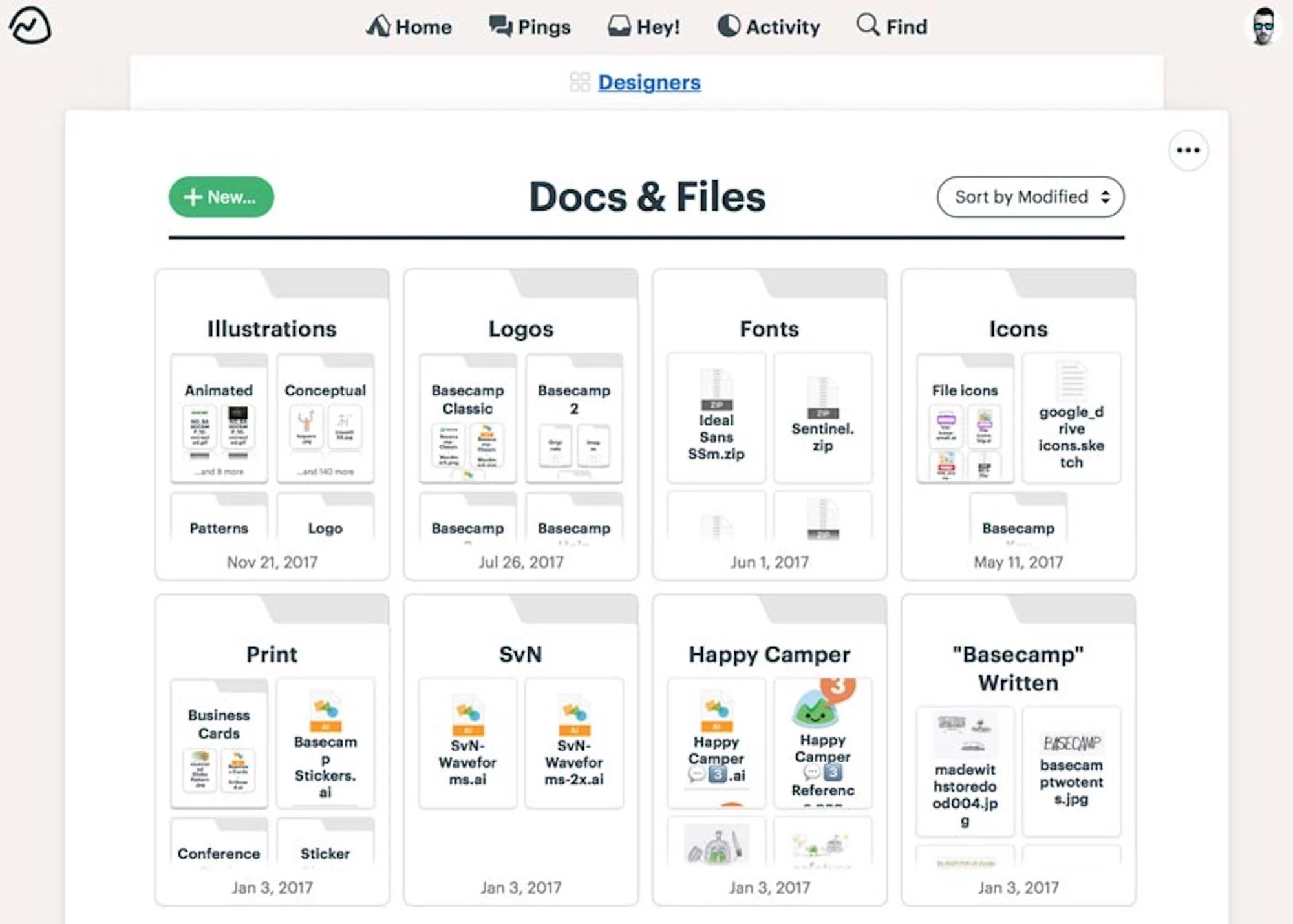Click the New button to create item

pos(221,196)
